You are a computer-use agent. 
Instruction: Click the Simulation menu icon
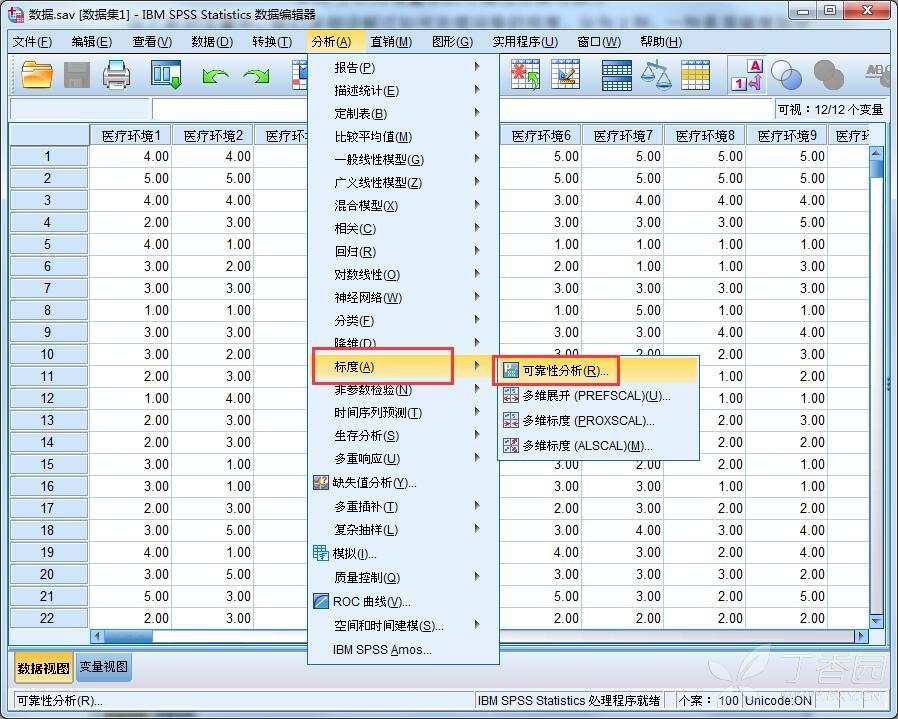point(321,553)
